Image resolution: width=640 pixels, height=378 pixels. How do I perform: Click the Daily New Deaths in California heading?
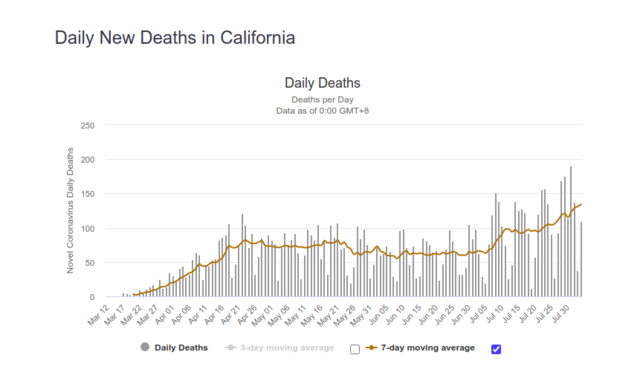(175, 38)
